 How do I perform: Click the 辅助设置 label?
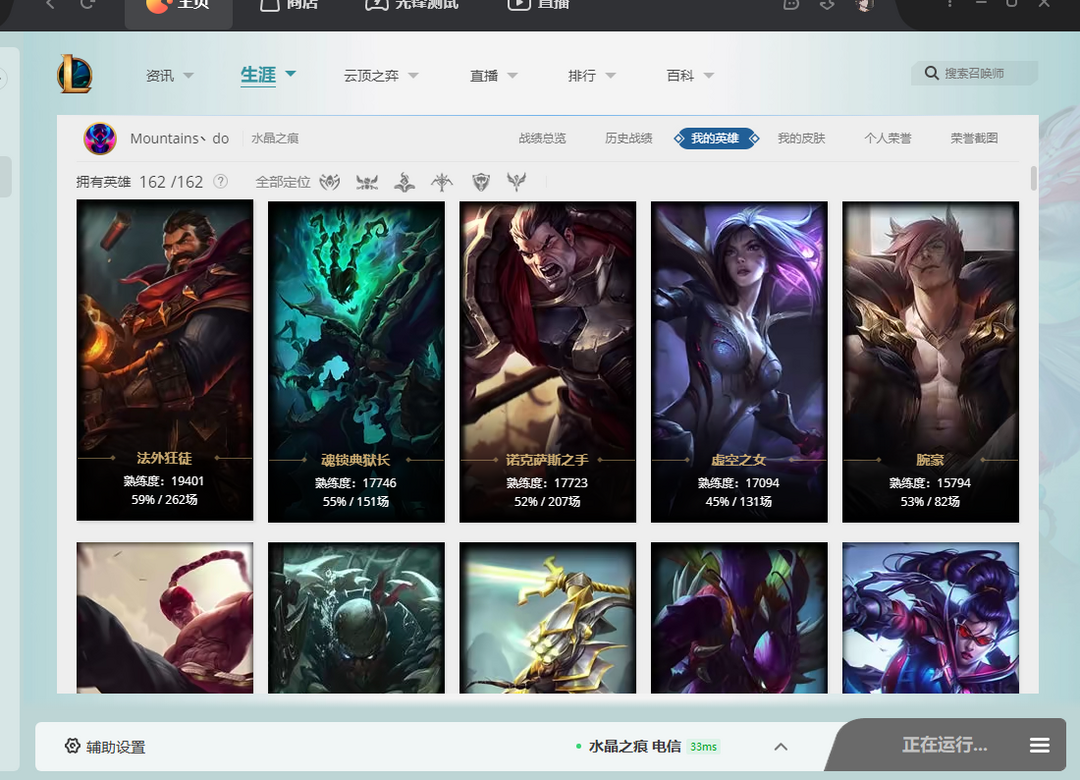point(115,747)
